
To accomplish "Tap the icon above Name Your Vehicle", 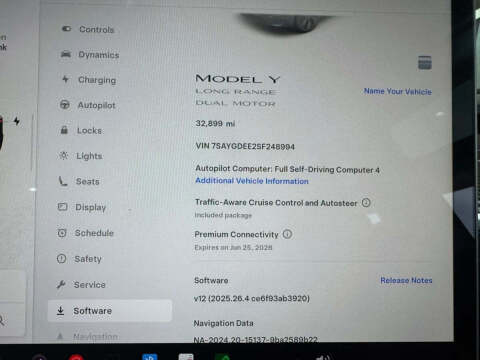I will point(425,63).
